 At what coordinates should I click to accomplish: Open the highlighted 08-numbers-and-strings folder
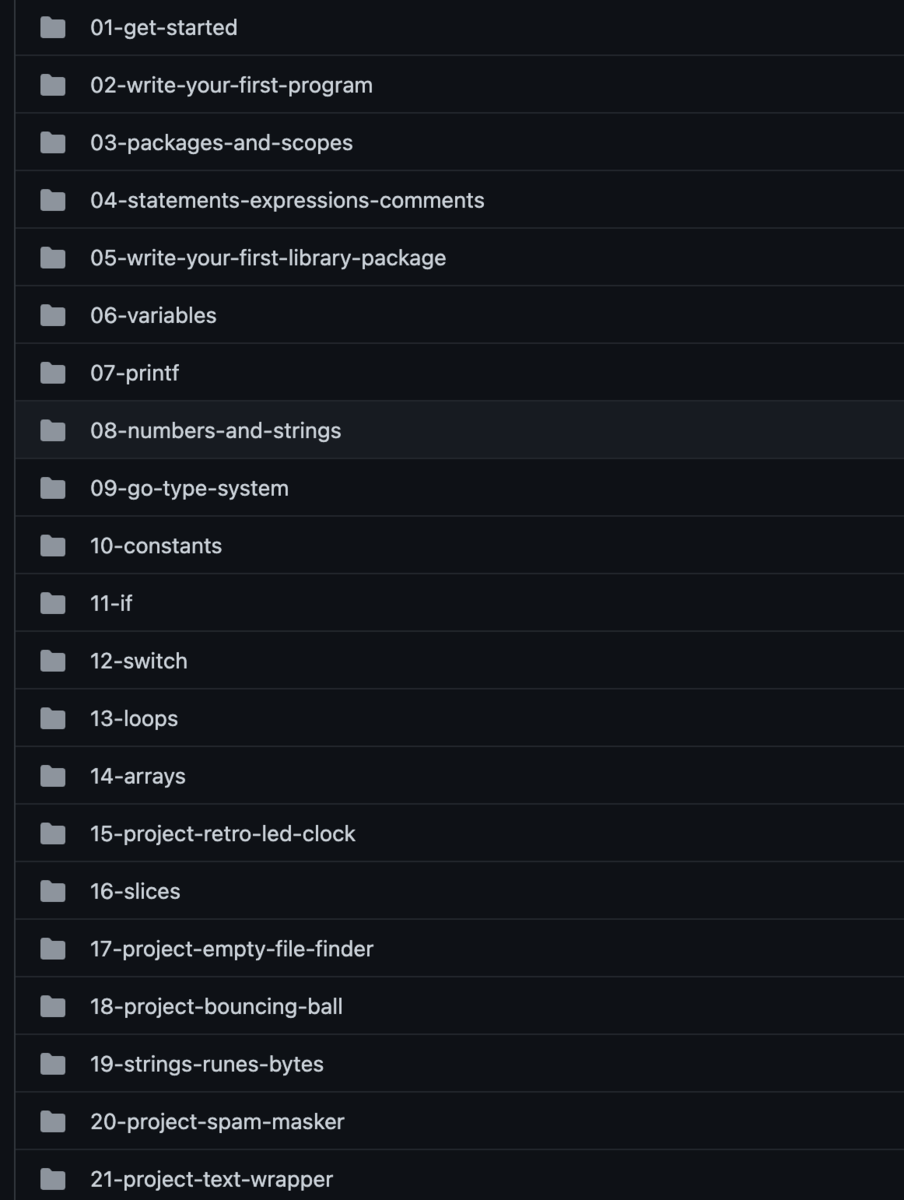(x=215, y=431)
